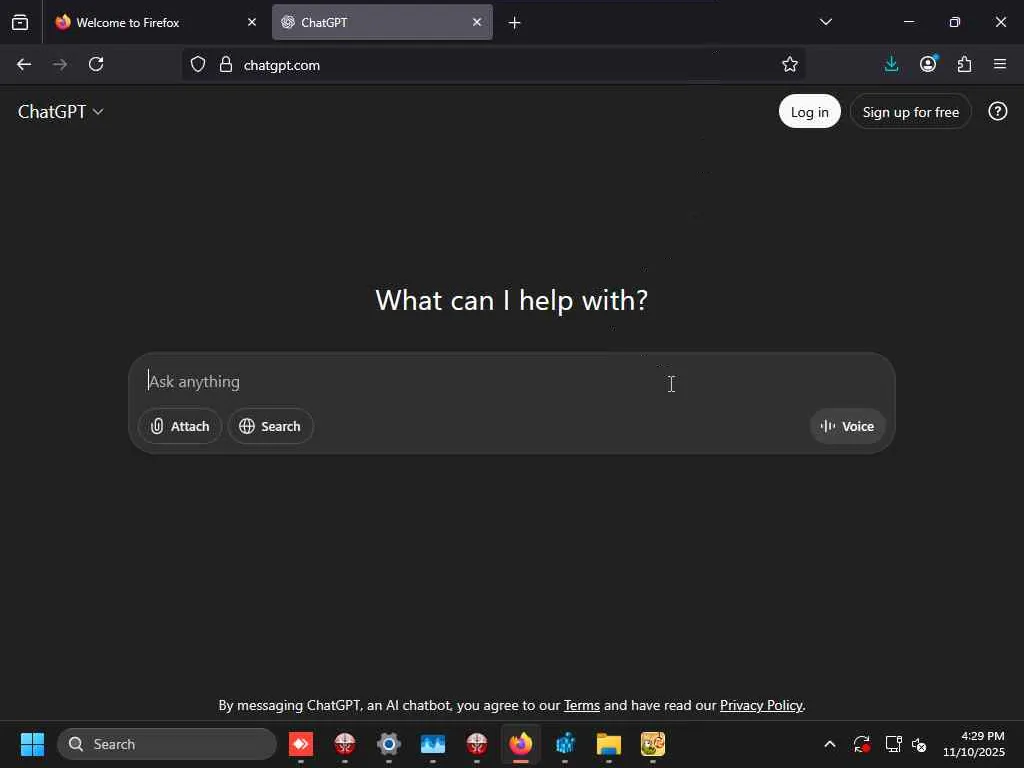Bookmark this page with the star icon
Viewport: 1024px width, 768px height.
pyautogui.click(x=790, y=64)
